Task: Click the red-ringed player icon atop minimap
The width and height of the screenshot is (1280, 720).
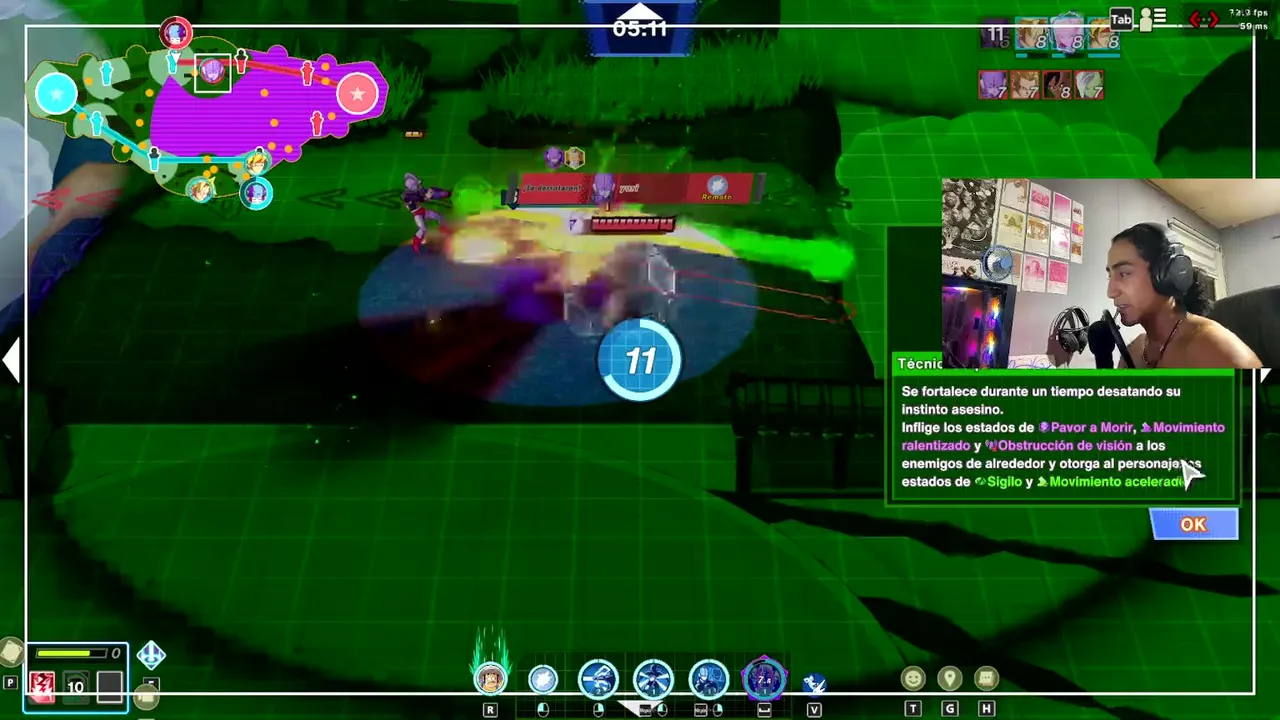Action: [176, 33]
